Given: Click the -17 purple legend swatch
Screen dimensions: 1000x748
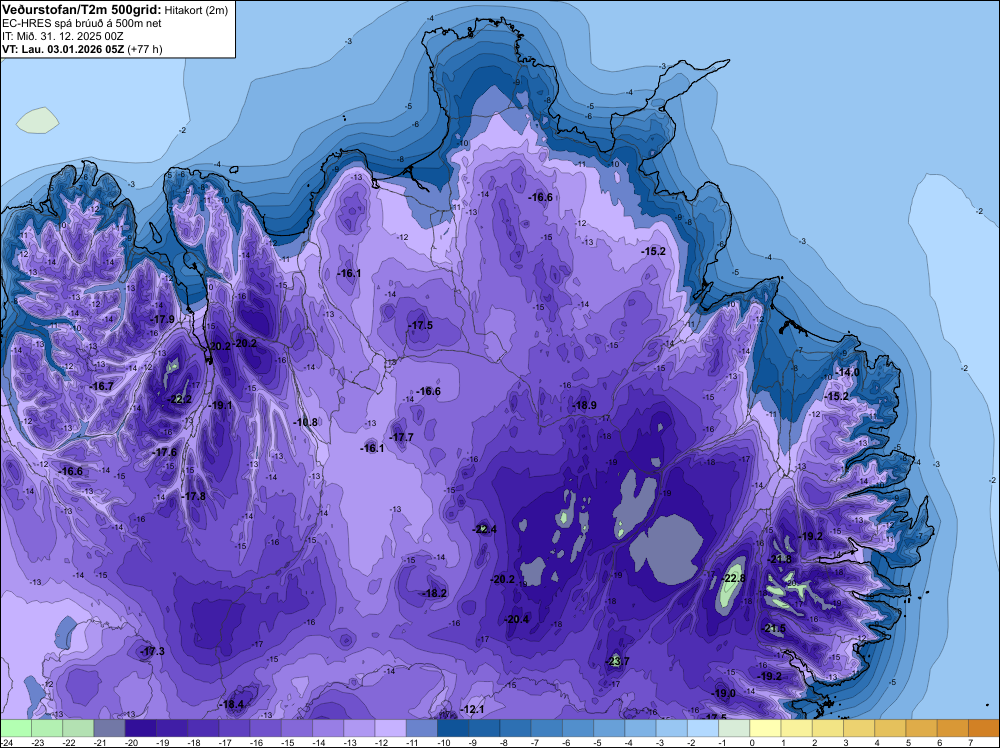Looking at the screenshot, I should coord(235,728).
